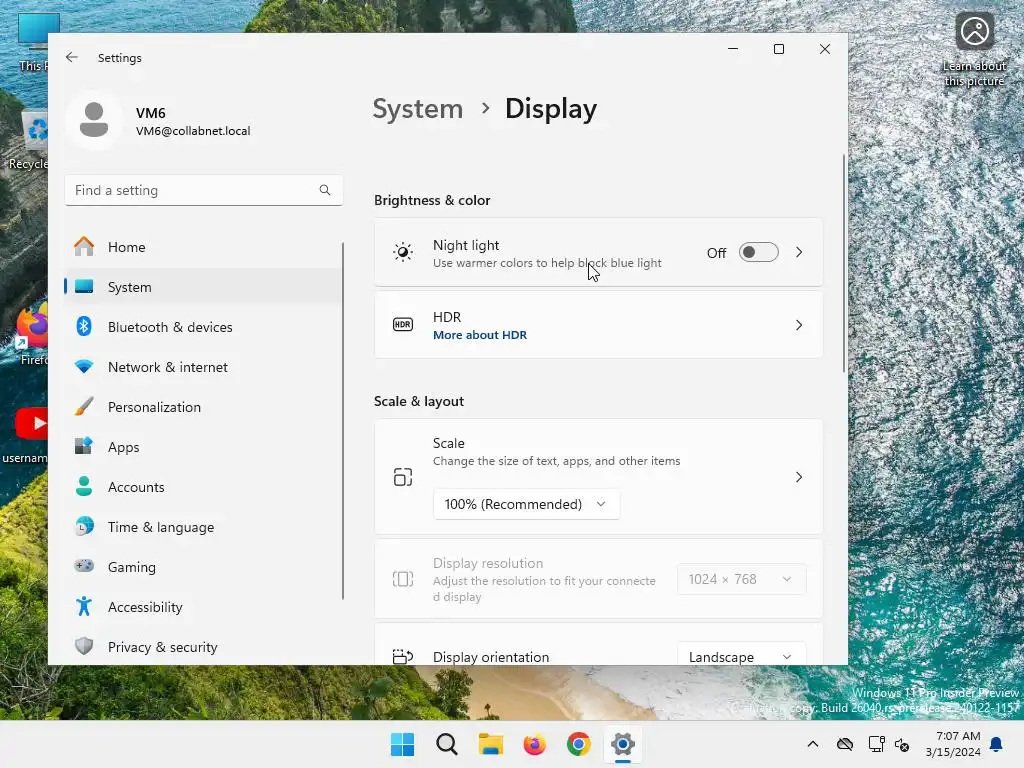Open Home in the sidebar
Screen dimensions: 1024x768
point(204,247)
